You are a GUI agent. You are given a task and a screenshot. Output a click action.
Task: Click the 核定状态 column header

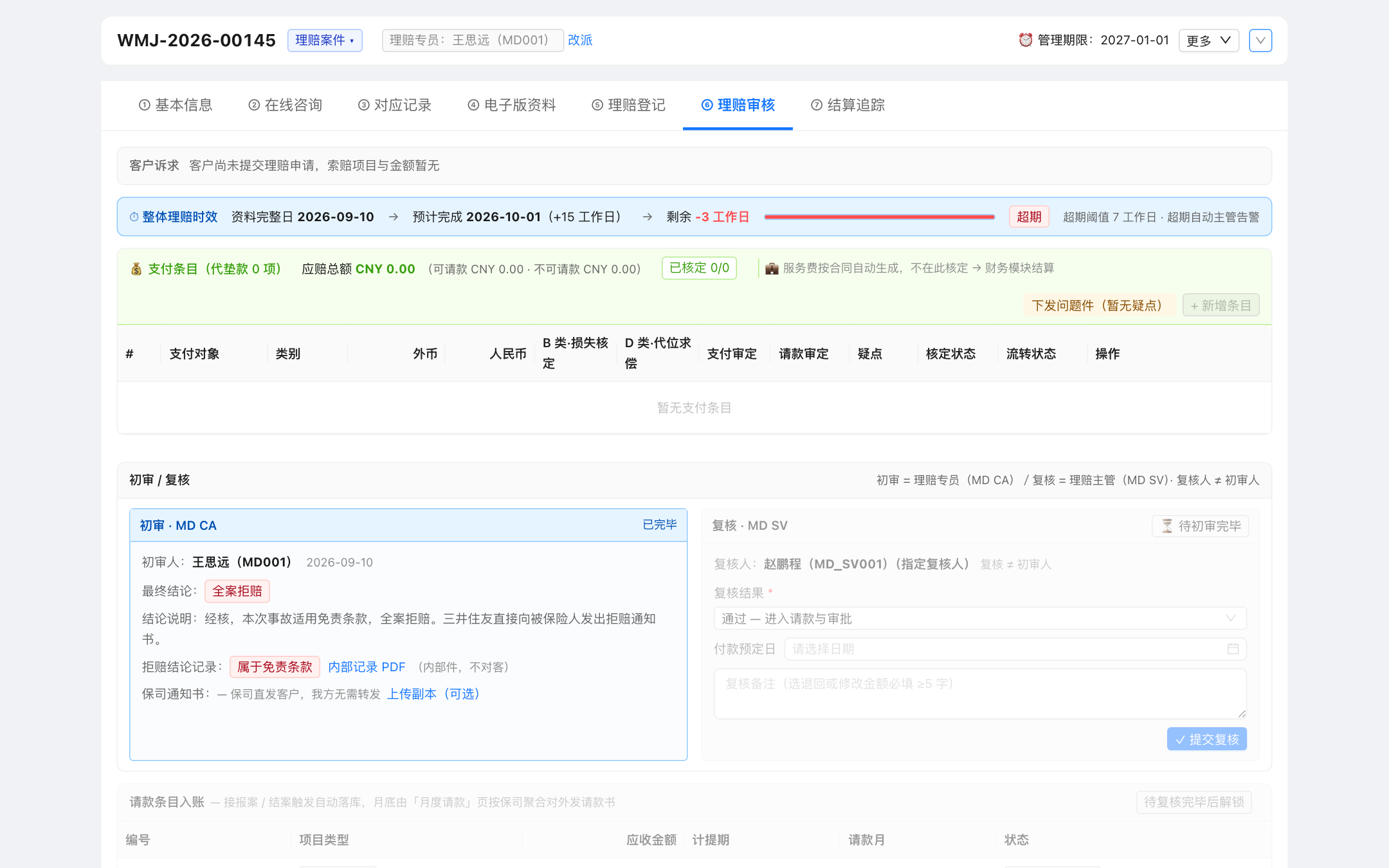point(950,354)
